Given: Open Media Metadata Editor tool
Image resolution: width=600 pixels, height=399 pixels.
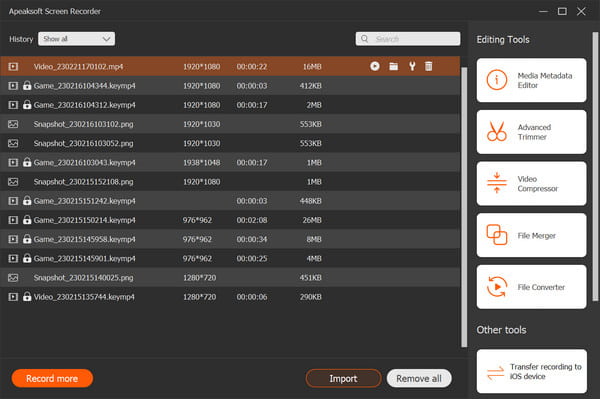Looking at the screenshot, I should (x=531, y=80).
